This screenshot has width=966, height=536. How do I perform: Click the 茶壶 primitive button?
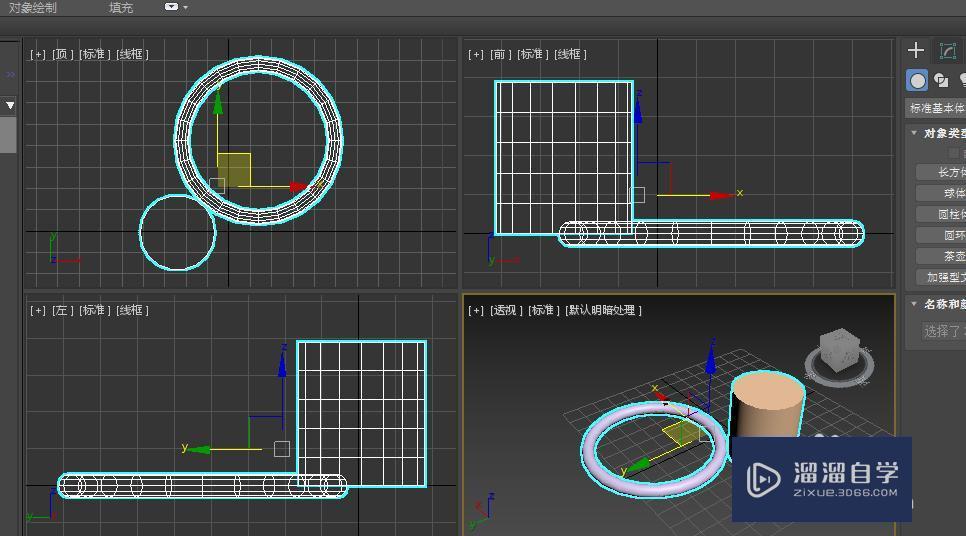[x=942, y=256]
